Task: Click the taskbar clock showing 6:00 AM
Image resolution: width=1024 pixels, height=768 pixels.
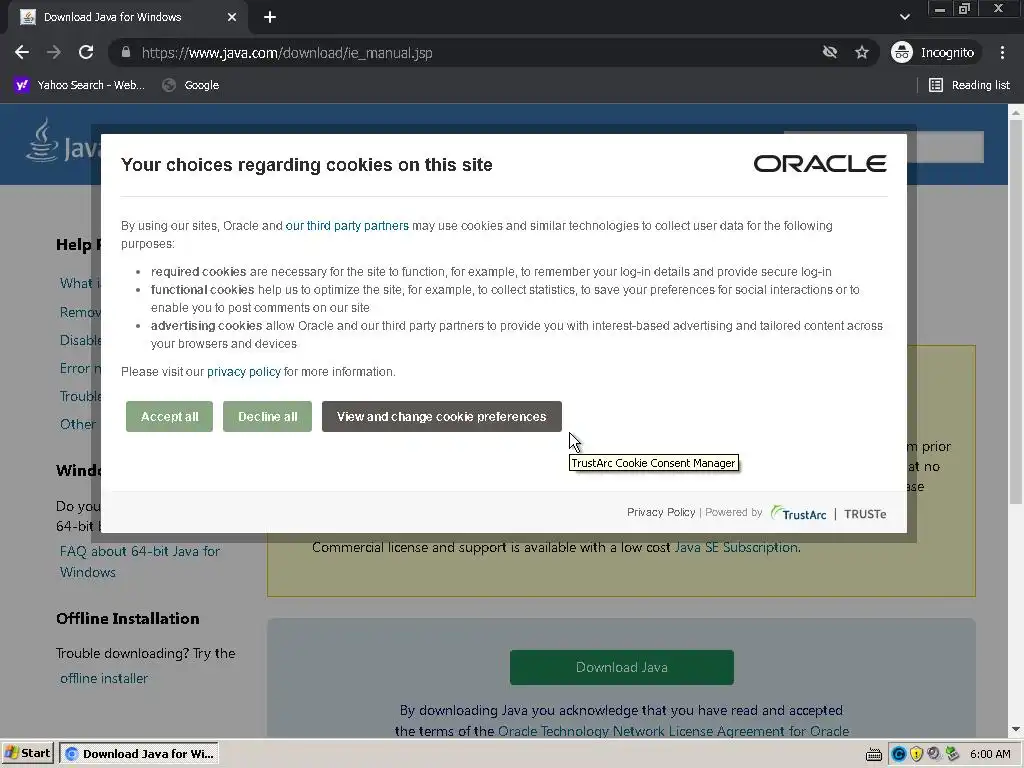Action: (990, 754)
